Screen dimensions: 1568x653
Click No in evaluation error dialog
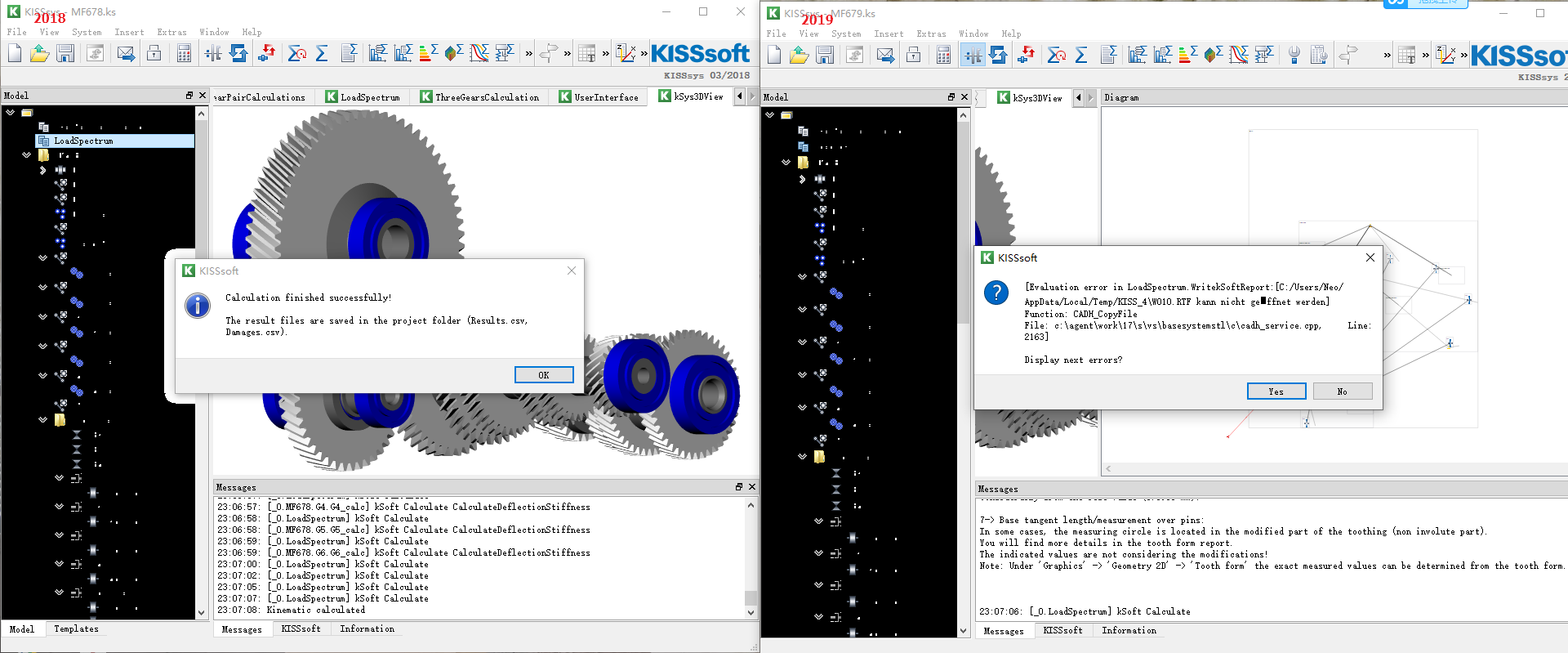[1343, 391]
